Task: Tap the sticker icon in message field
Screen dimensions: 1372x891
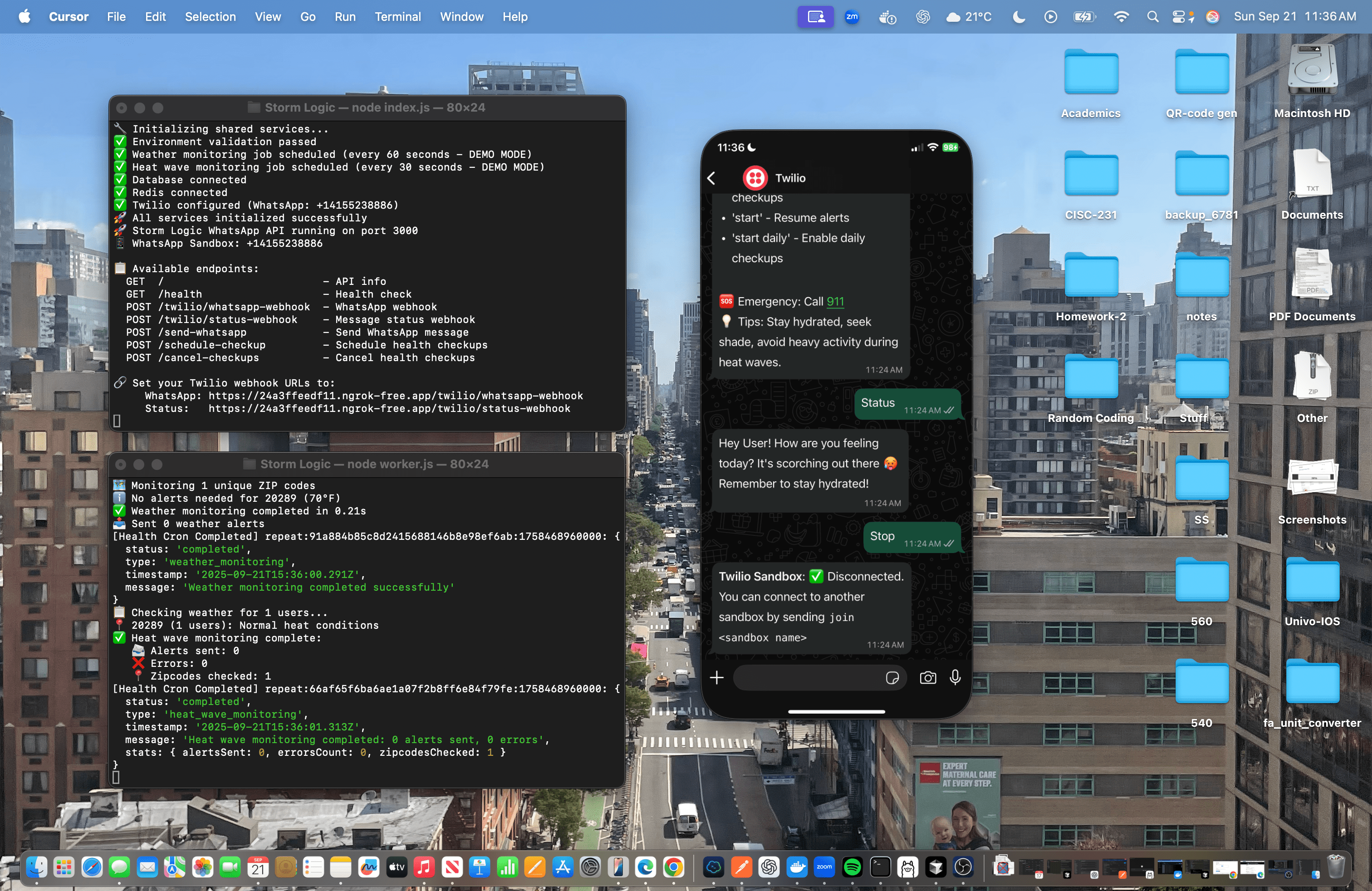Action: 892,678
